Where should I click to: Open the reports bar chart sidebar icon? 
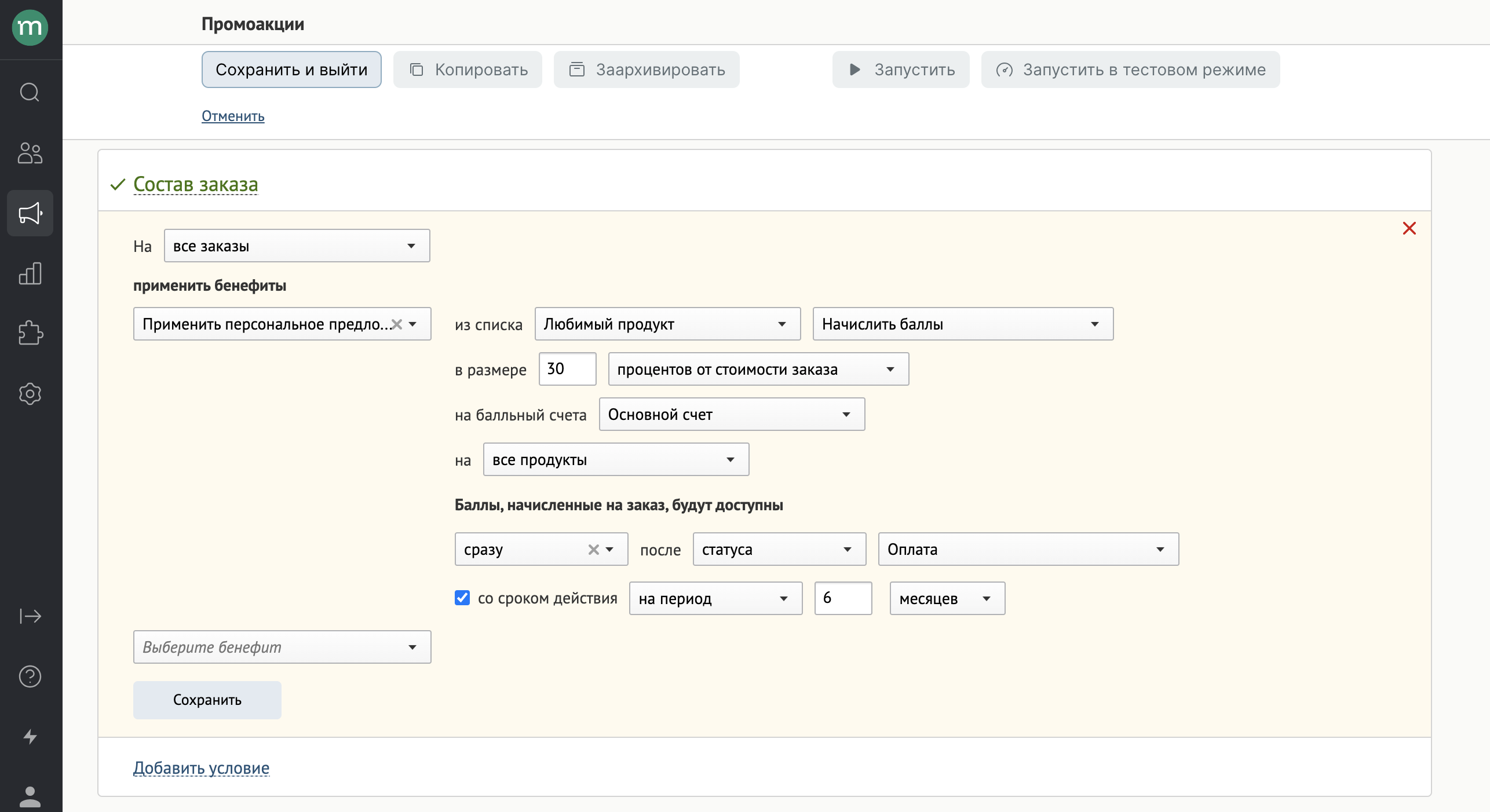(30, 273)
